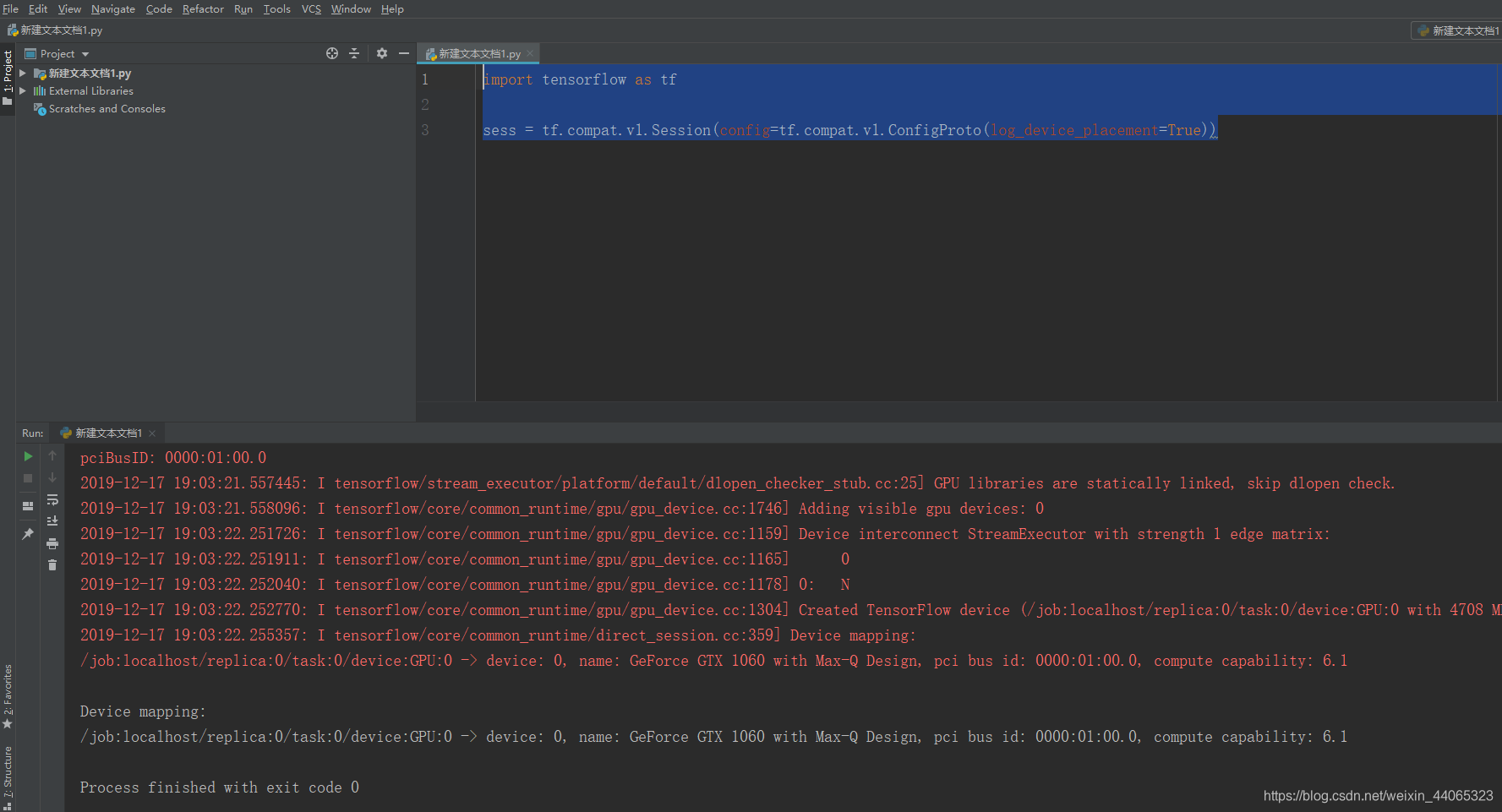
Task: Click the print icon in Run console
Action: pyautogui.click(x=52, y=543)
